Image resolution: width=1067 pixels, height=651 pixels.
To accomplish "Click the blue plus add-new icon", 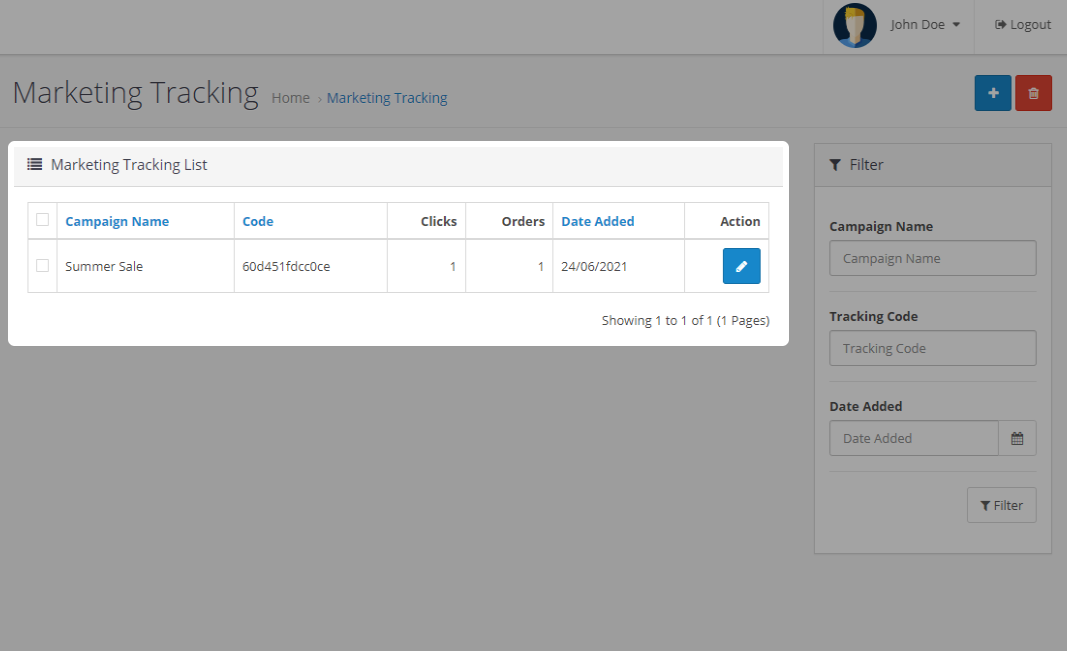I will click(993, 93).
